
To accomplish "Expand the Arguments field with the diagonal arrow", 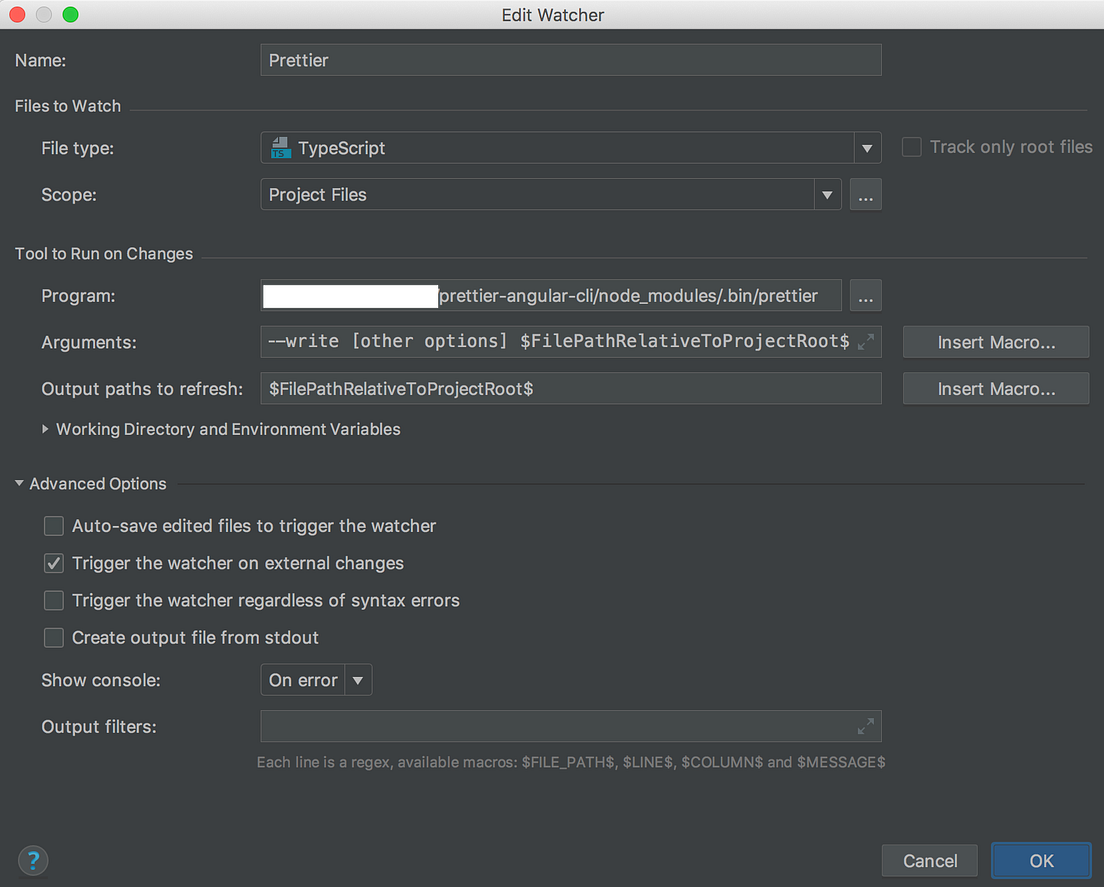I will click(866, 341).
